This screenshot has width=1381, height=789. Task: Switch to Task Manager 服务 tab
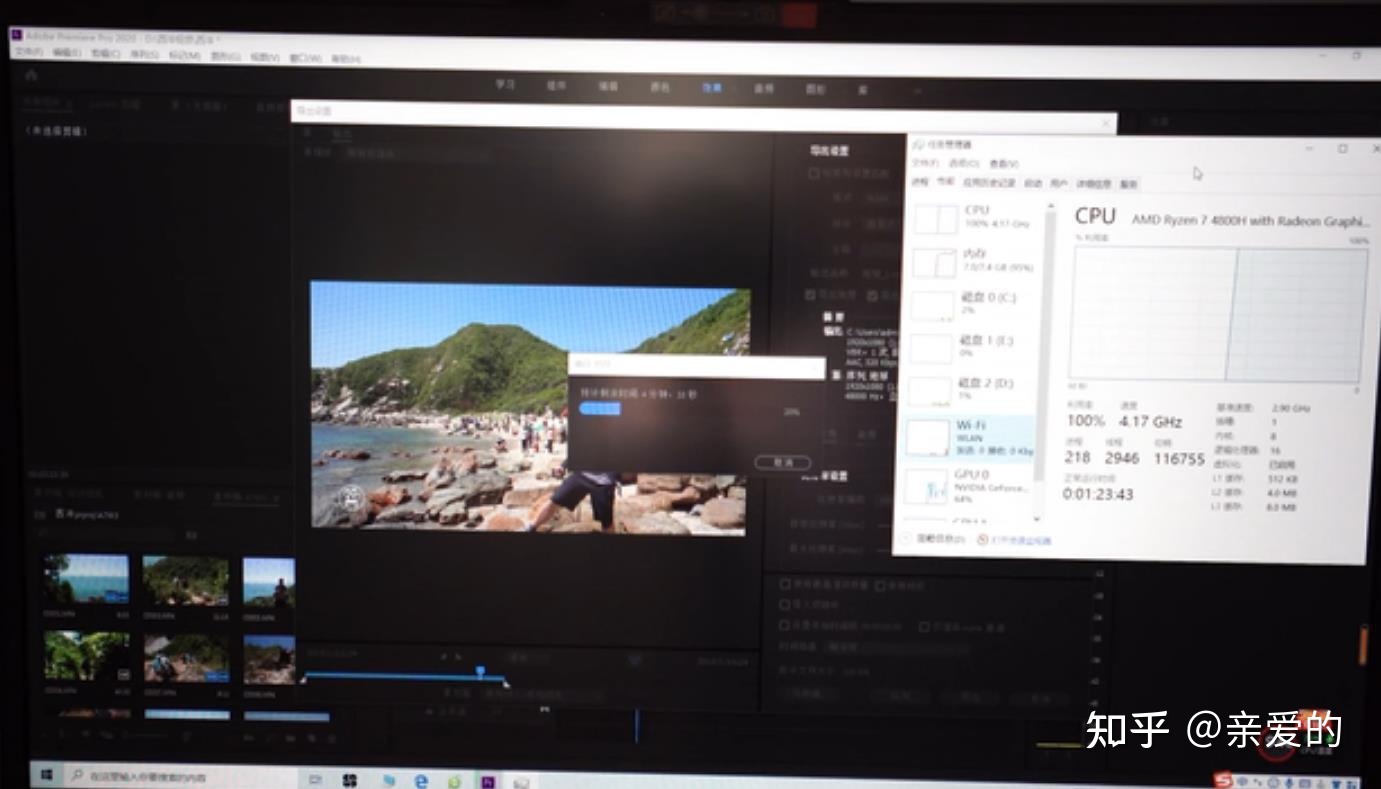[1129, 185]
